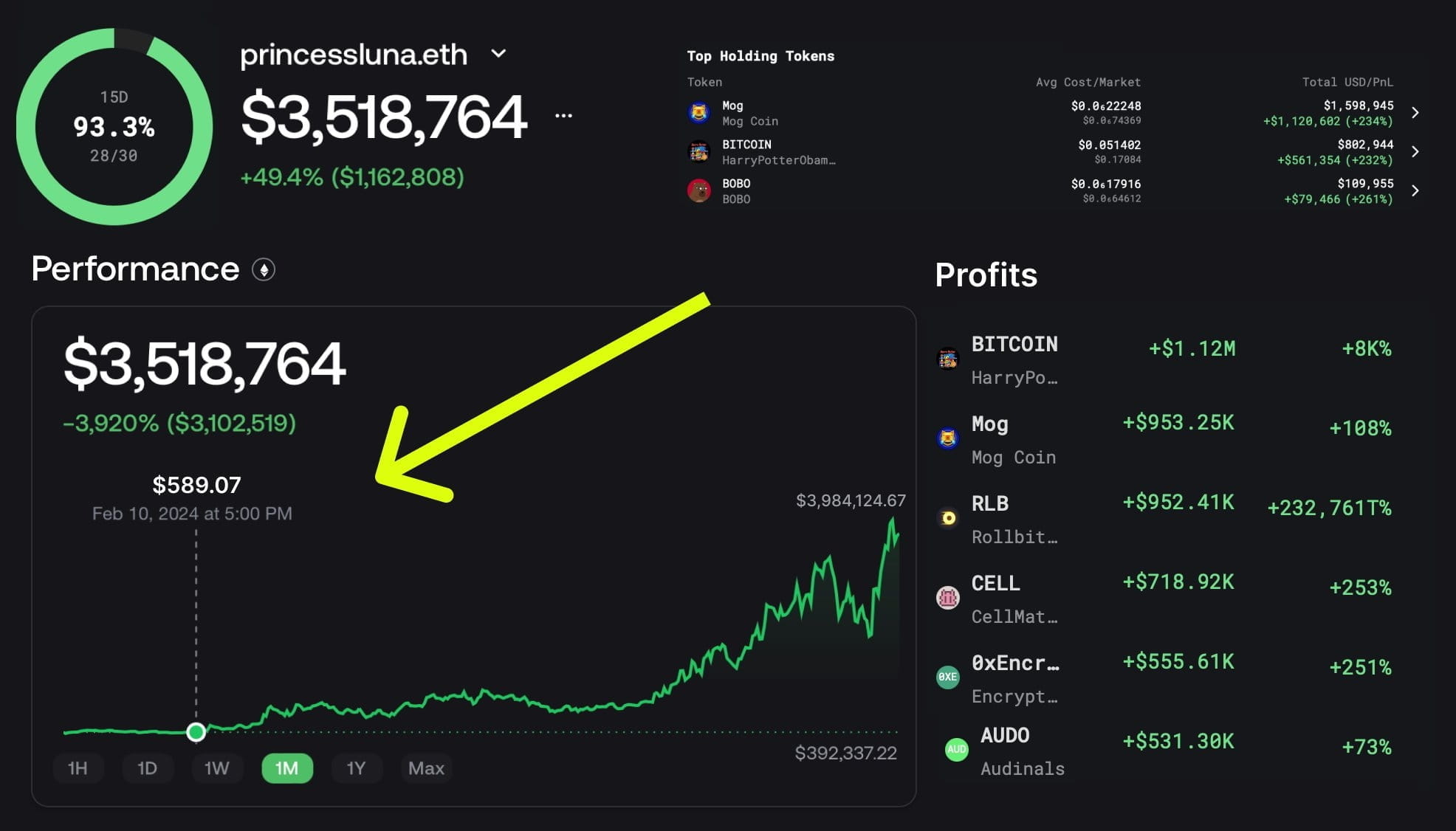This screenshot has width=1456, height=831.
Task: Select the BITCOIN HarryPotterObama token icon
Action: (700, 152)
